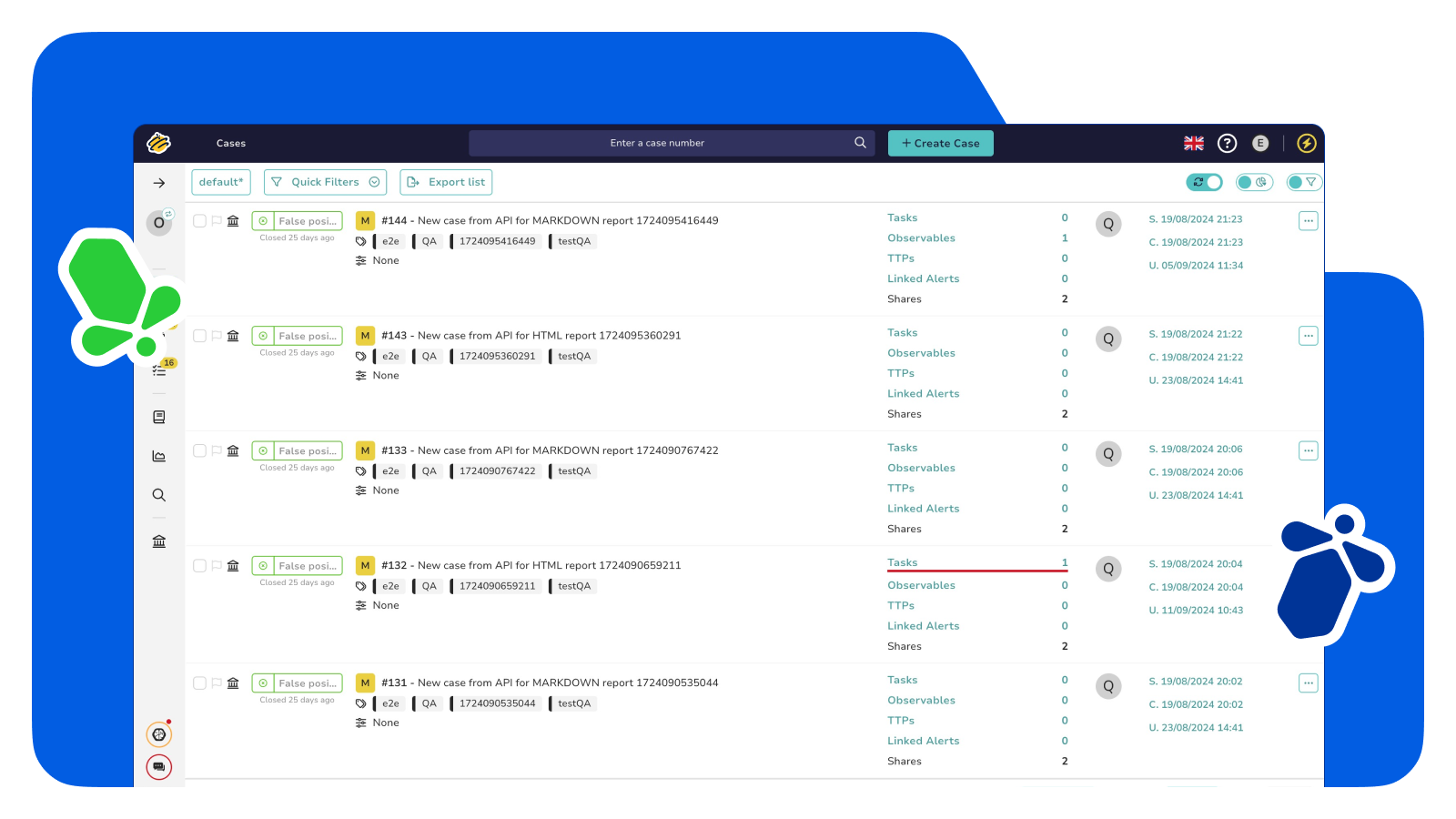The height and width of the screenshot is (819, 1456).
Task: Expand the Quick Filters dropdown
Action: [x=325, y=182]
